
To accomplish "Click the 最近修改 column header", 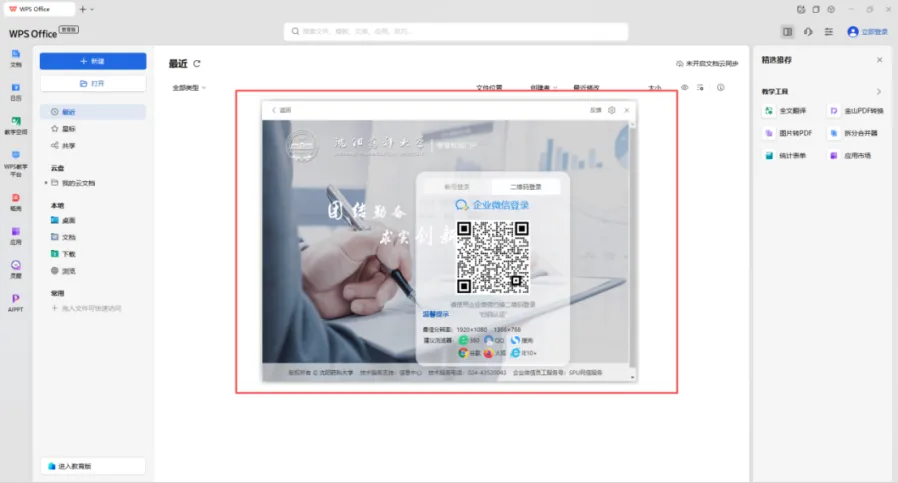I will pyautogui.click(x=586, y=88).
